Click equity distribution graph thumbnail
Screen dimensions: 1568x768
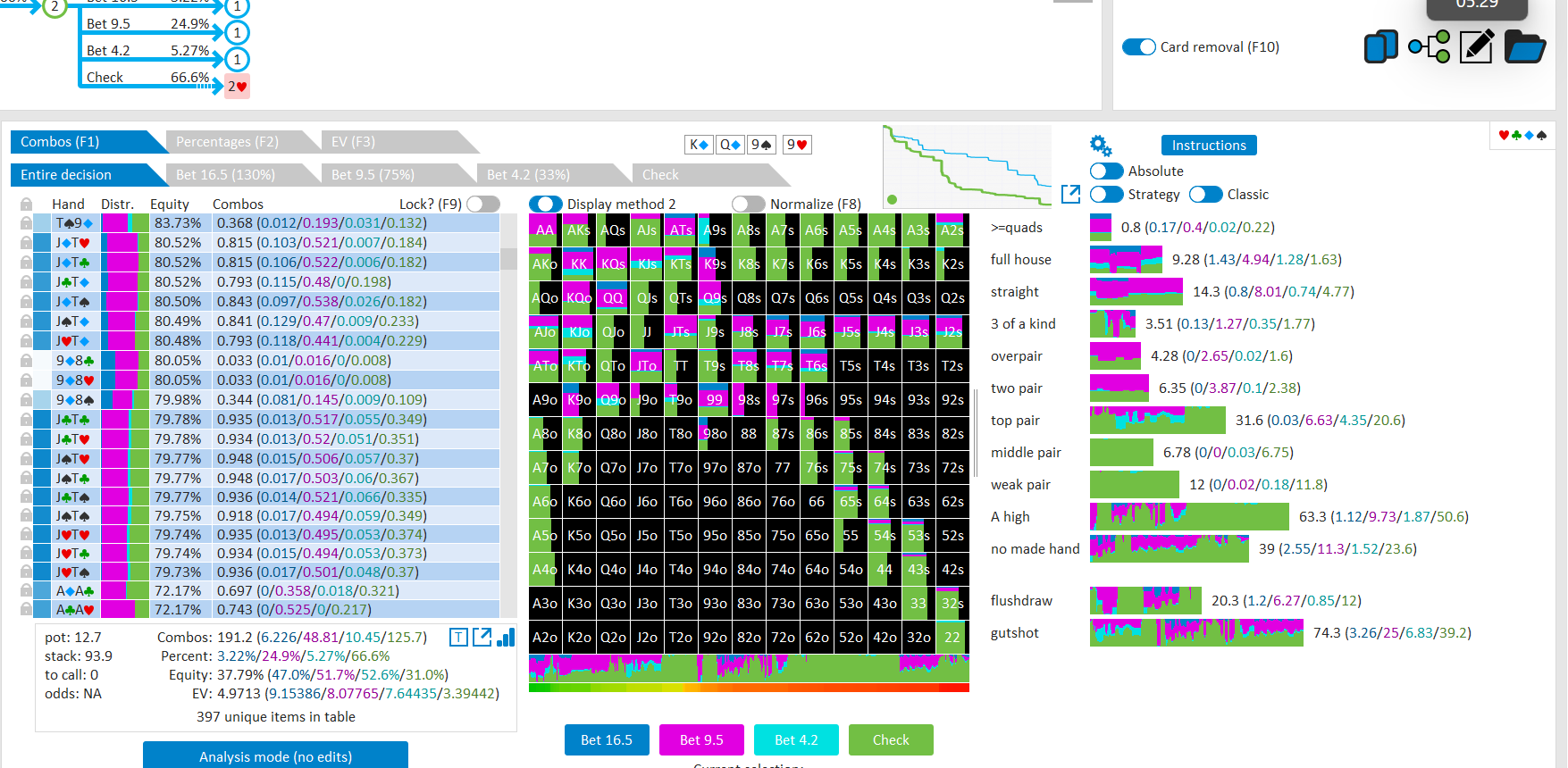tap(968, 167)
